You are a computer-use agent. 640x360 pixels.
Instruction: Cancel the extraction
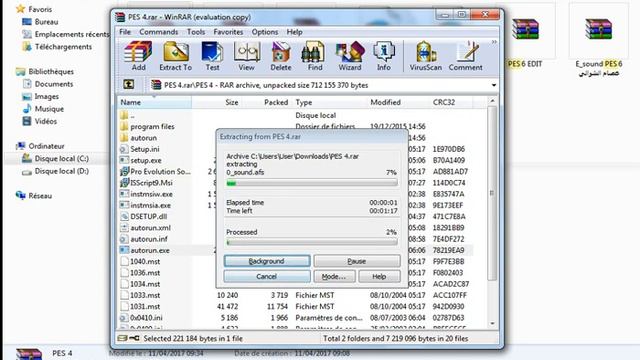click(267, 277)
